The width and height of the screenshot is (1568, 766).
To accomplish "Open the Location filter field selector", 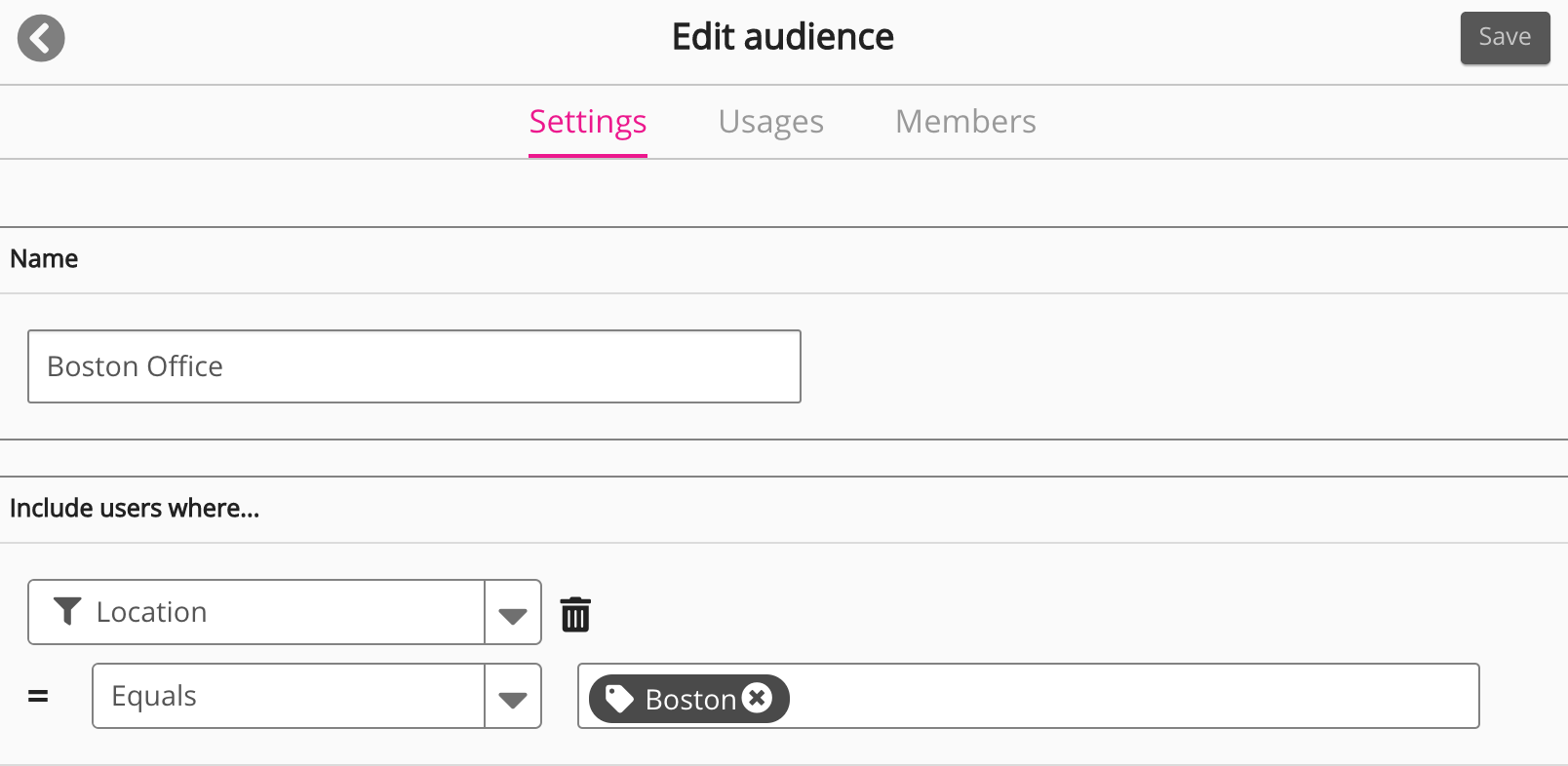I will tap(256, 612).
